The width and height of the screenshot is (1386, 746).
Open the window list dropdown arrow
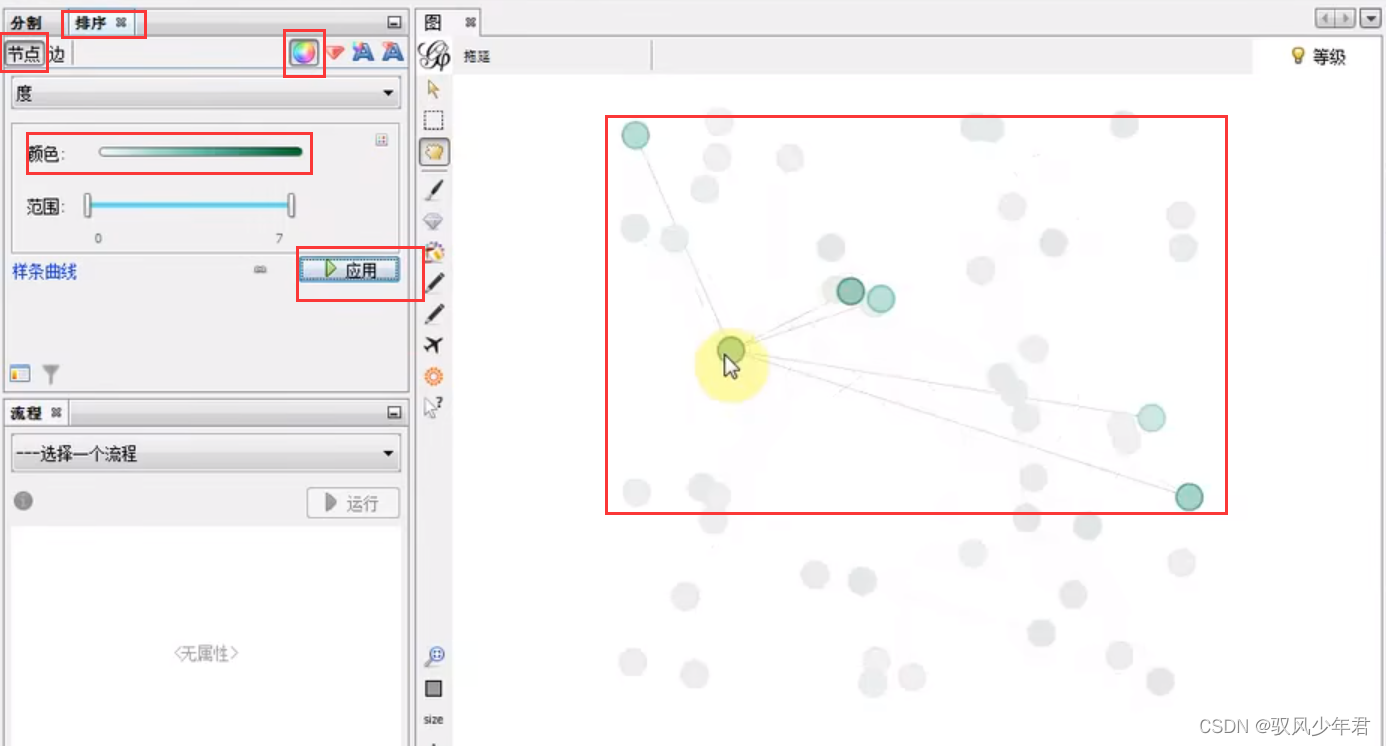coord(1369,19)
